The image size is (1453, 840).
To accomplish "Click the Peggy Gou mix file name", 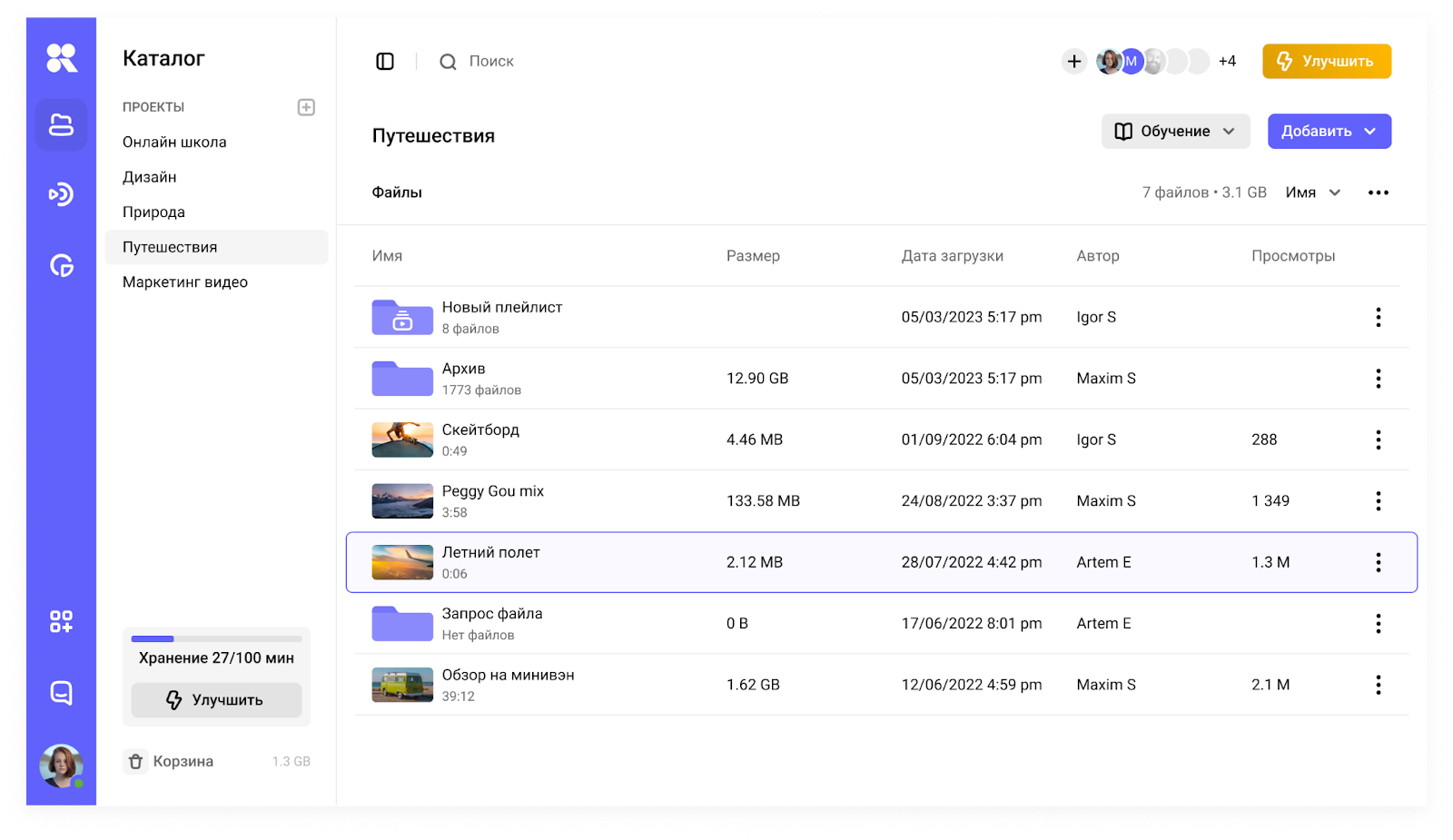I will 493,491.
